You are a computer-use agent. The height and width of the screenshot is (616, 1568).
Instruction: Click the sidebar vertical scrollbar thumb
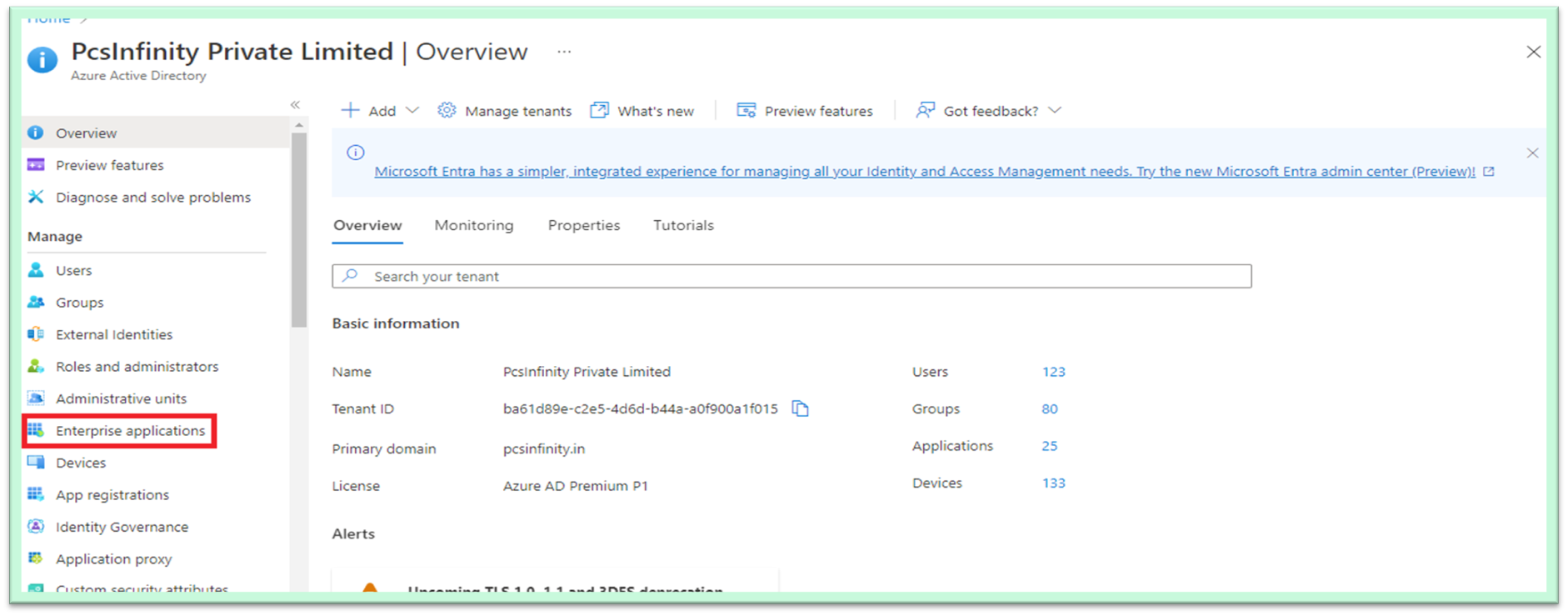(299, 229)
